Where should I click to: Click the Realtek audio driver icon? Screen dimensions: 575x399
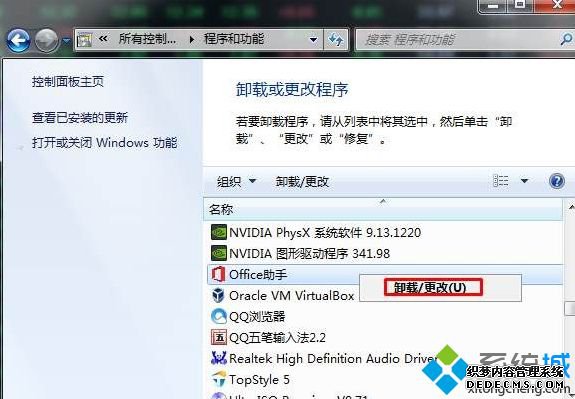tap(219, 358)
